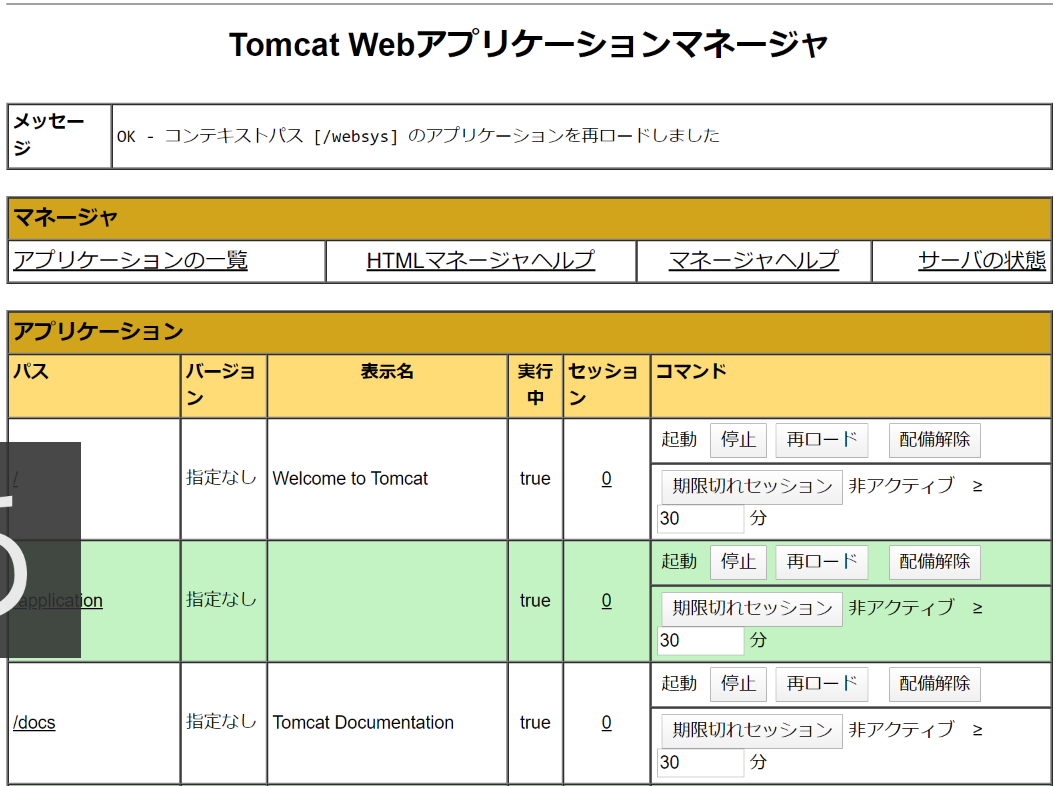Click 再ロード button for Welcome to Tomcat

click(822, 440)
